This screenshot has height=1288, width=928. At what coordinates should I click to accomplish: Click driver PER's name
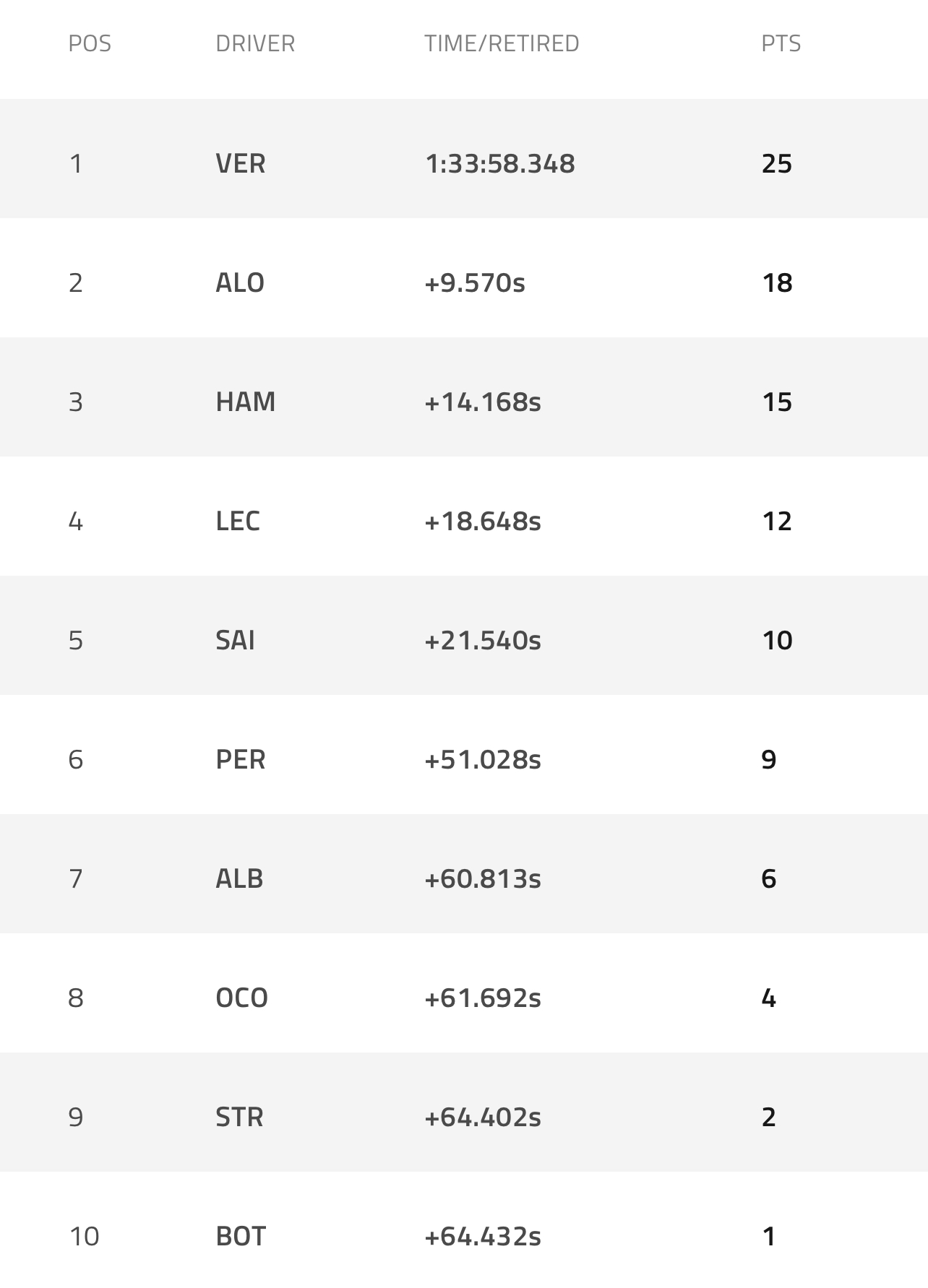point(241,760)
